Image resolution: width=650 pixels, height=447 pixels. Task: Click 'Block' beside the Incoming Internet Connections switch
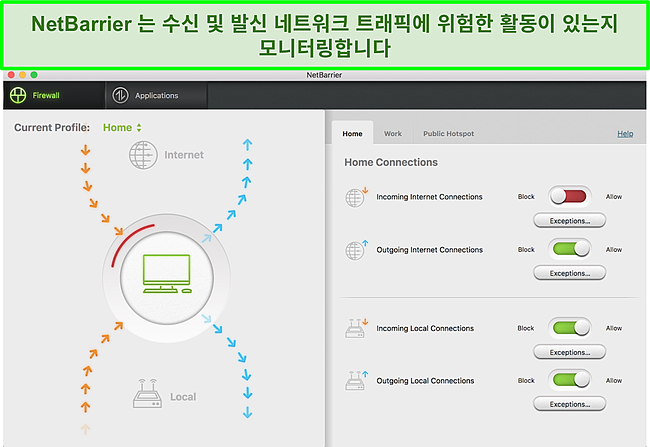[526, 197]
